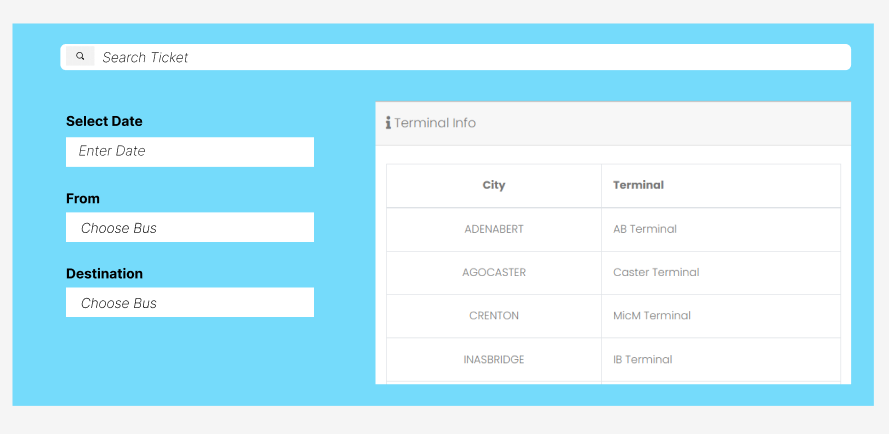Select the CRENTON city cell
Image resolution: width=889 pixels, height=434 pixels.
click(x=494, y=316)
